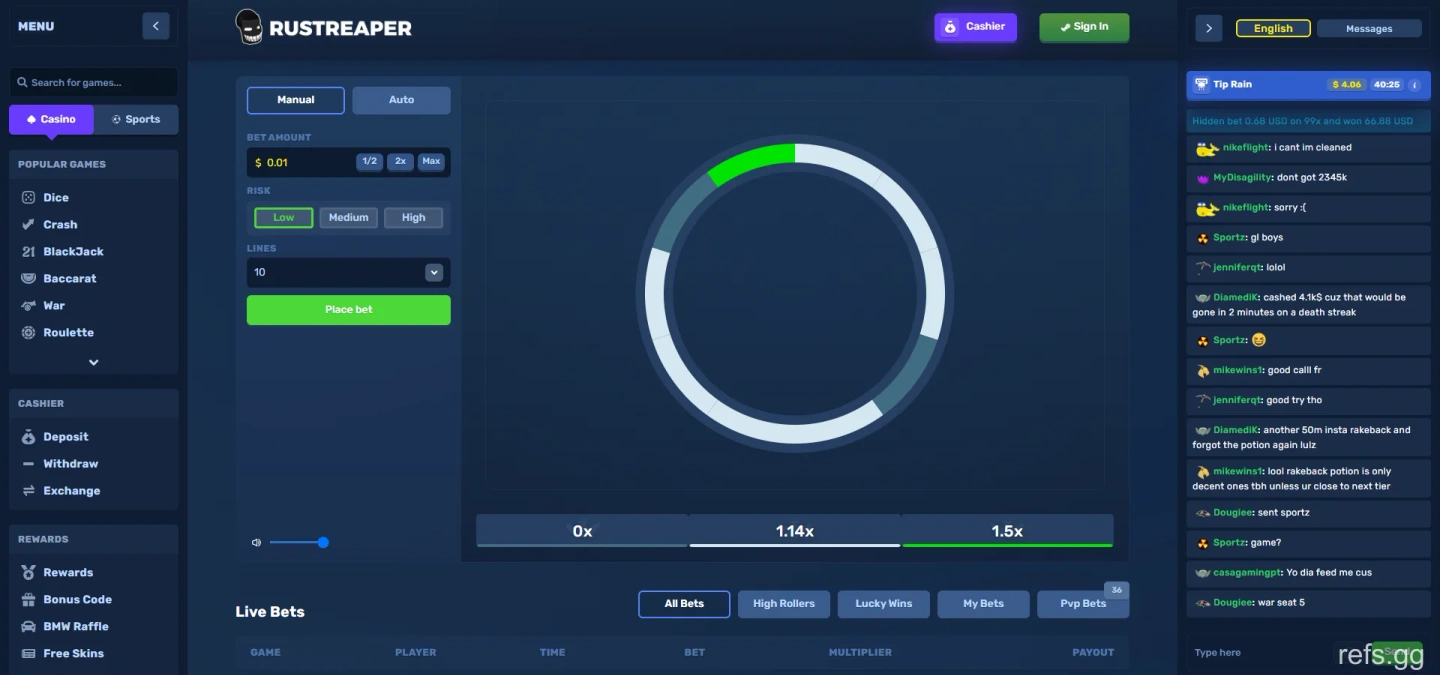Show Pvp Bets tab
Screen dimensions: 1440x675
(x=1083, y=604)
